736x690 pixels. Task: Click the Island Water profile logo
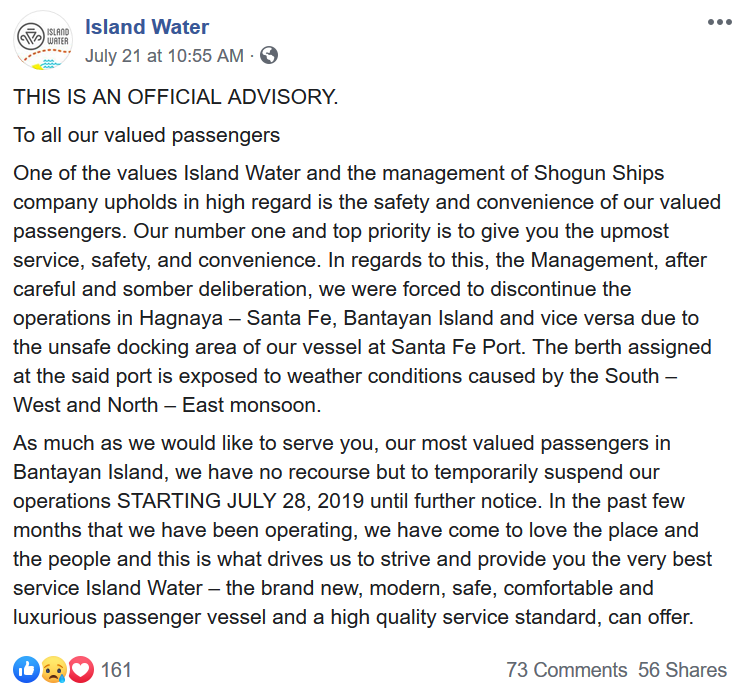(43, 40)
